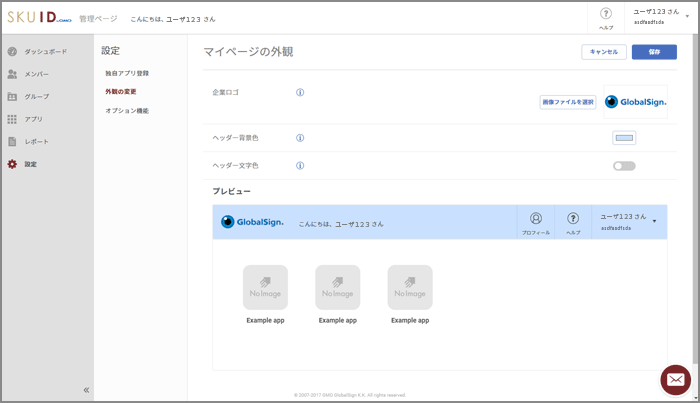Open the ユーザ123 account menu at top right
The image size is (700, 403).
pos(656,17)
